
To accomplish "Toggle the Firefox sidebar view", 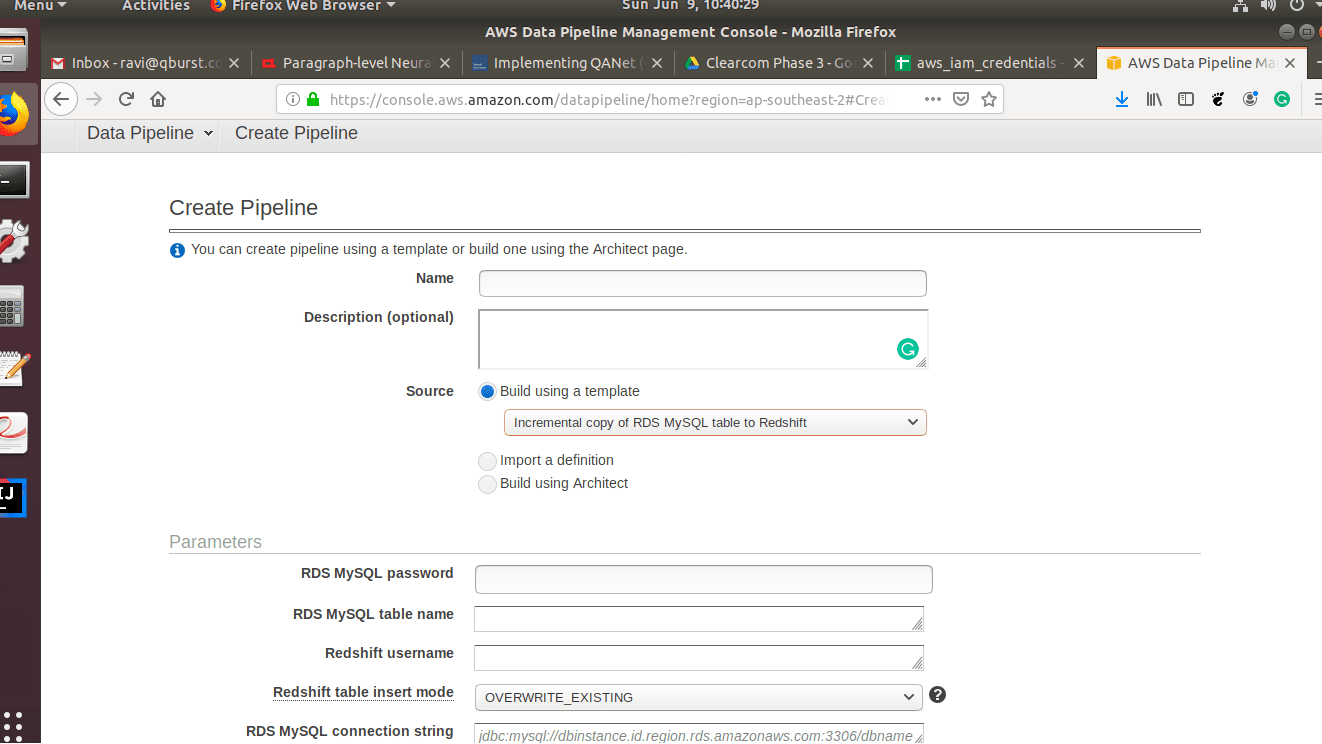I will pyautogui.click(x=1186, y=99).
